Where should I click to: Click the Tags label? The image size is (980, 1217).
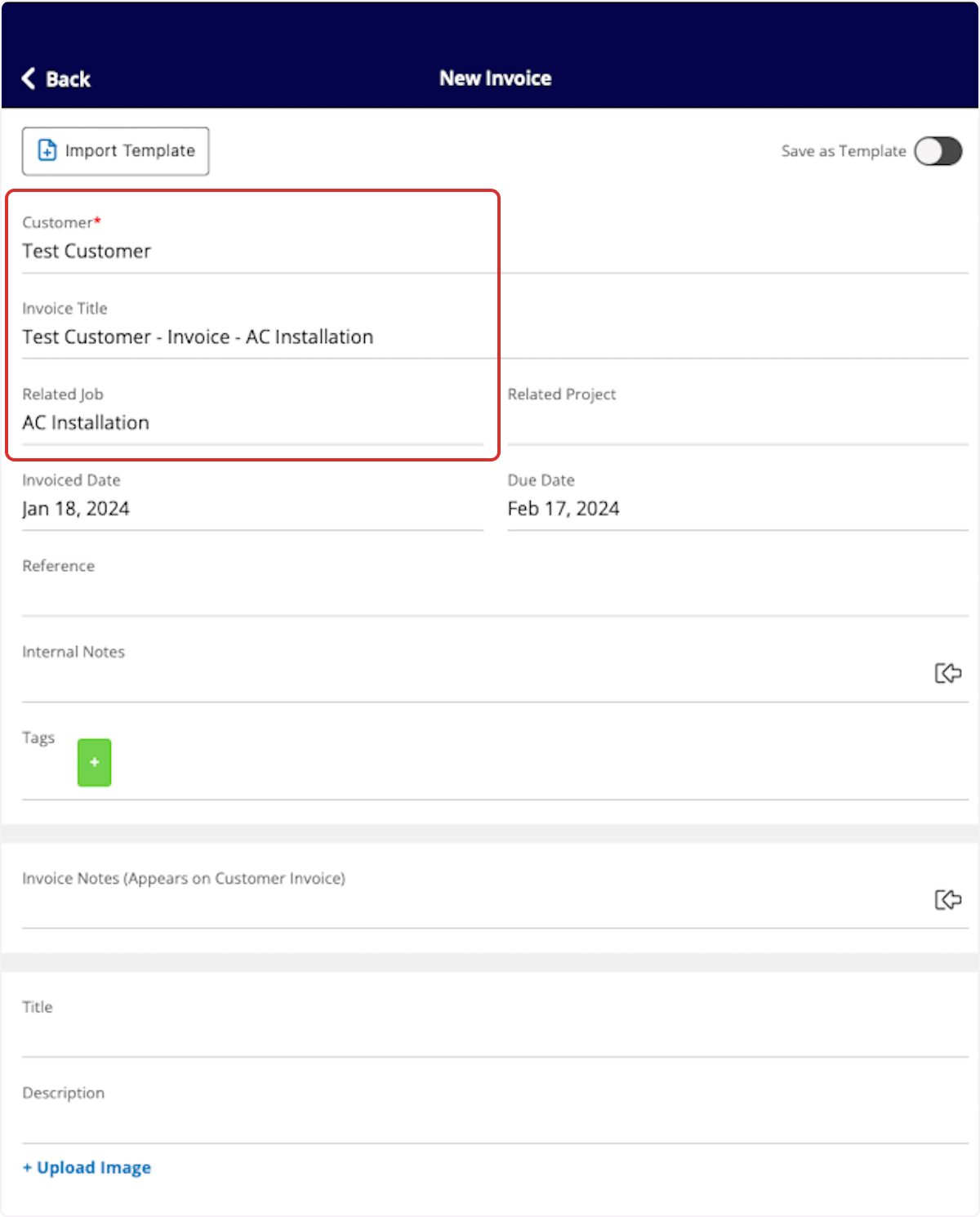(x=38, y=738)
